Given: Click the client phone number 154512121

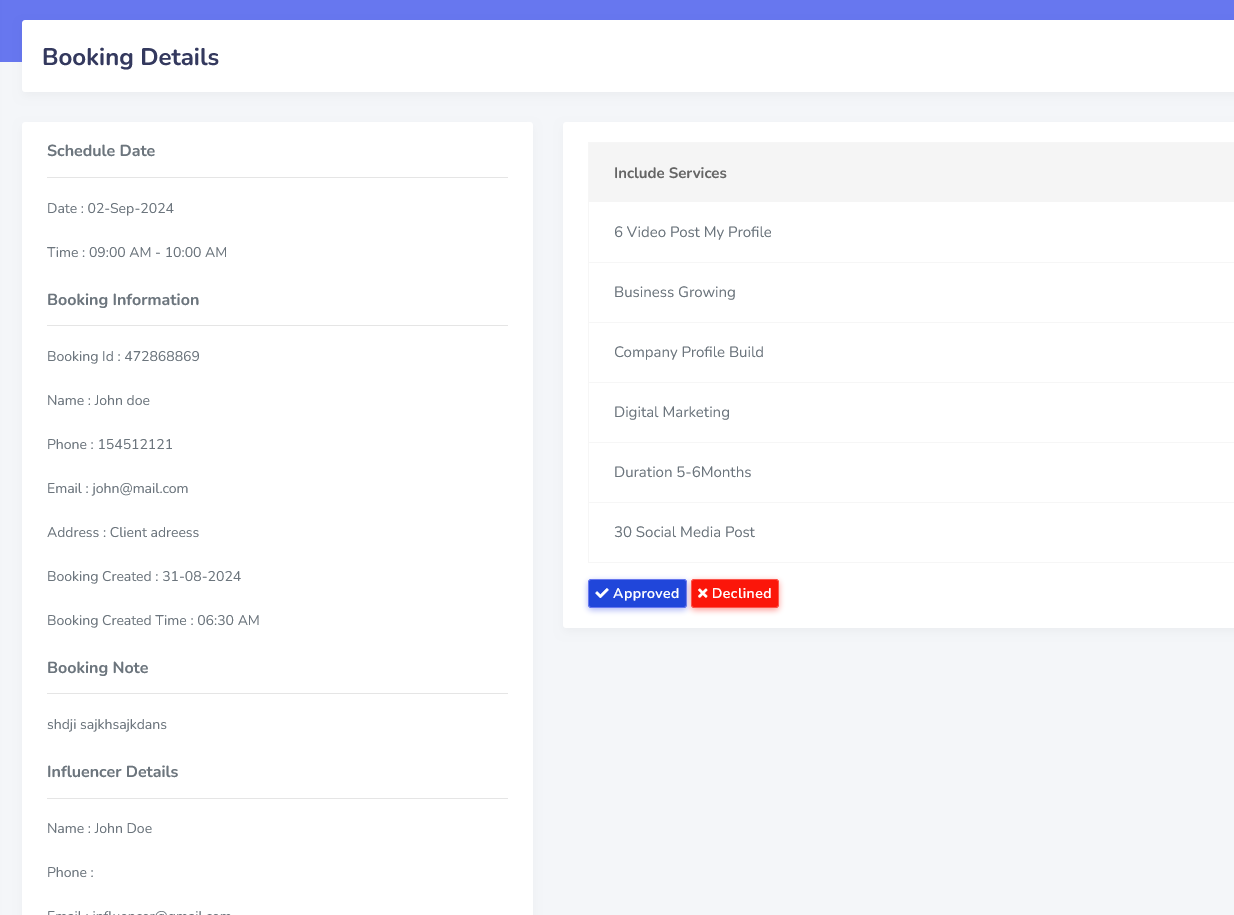Looking at the screenshot, I should click(135, 445).
